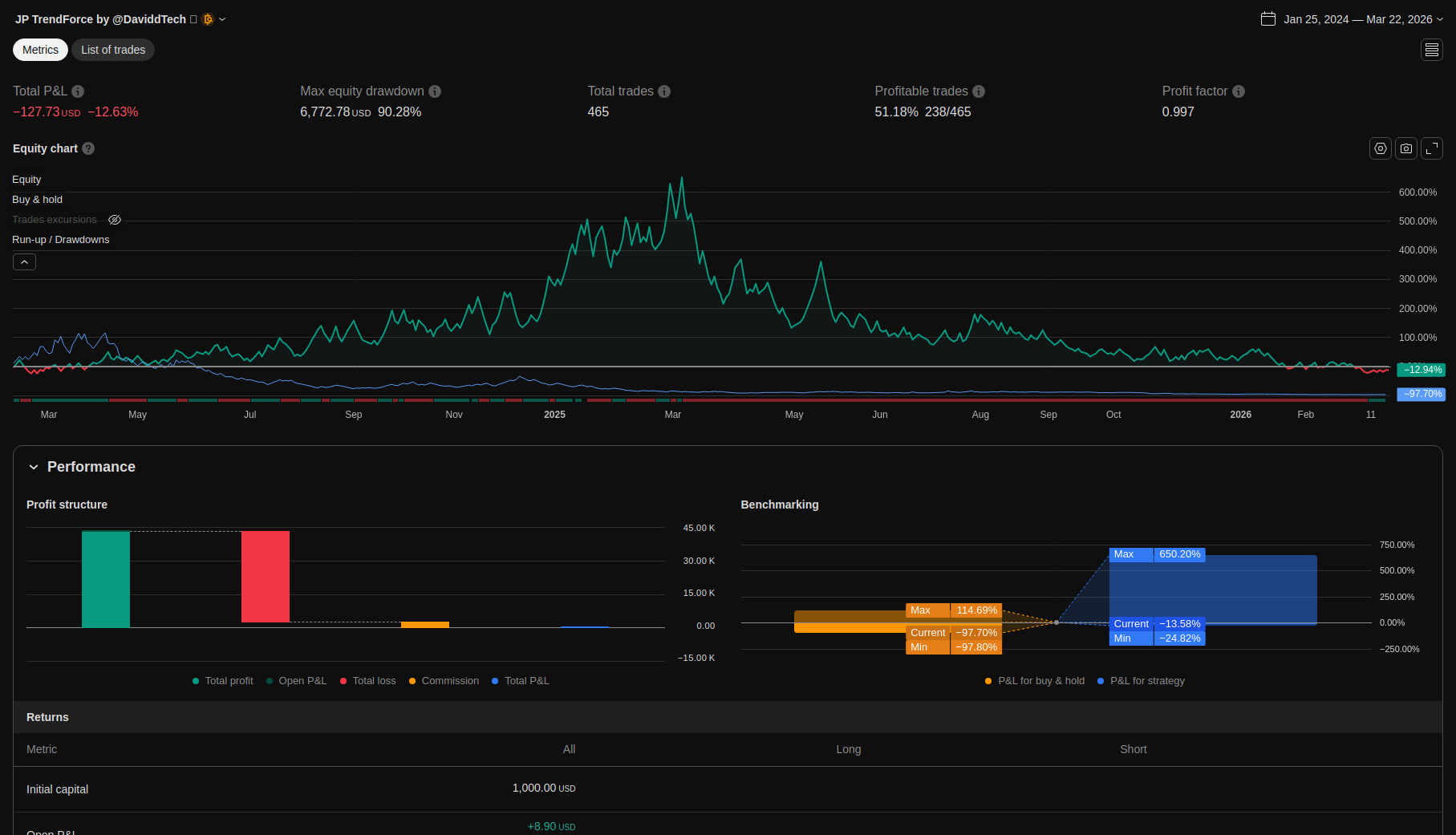This screenshot has width=1456, height=835.
Task: Click the stacked rows layout icon
Action: click(x=1432, y=50)
